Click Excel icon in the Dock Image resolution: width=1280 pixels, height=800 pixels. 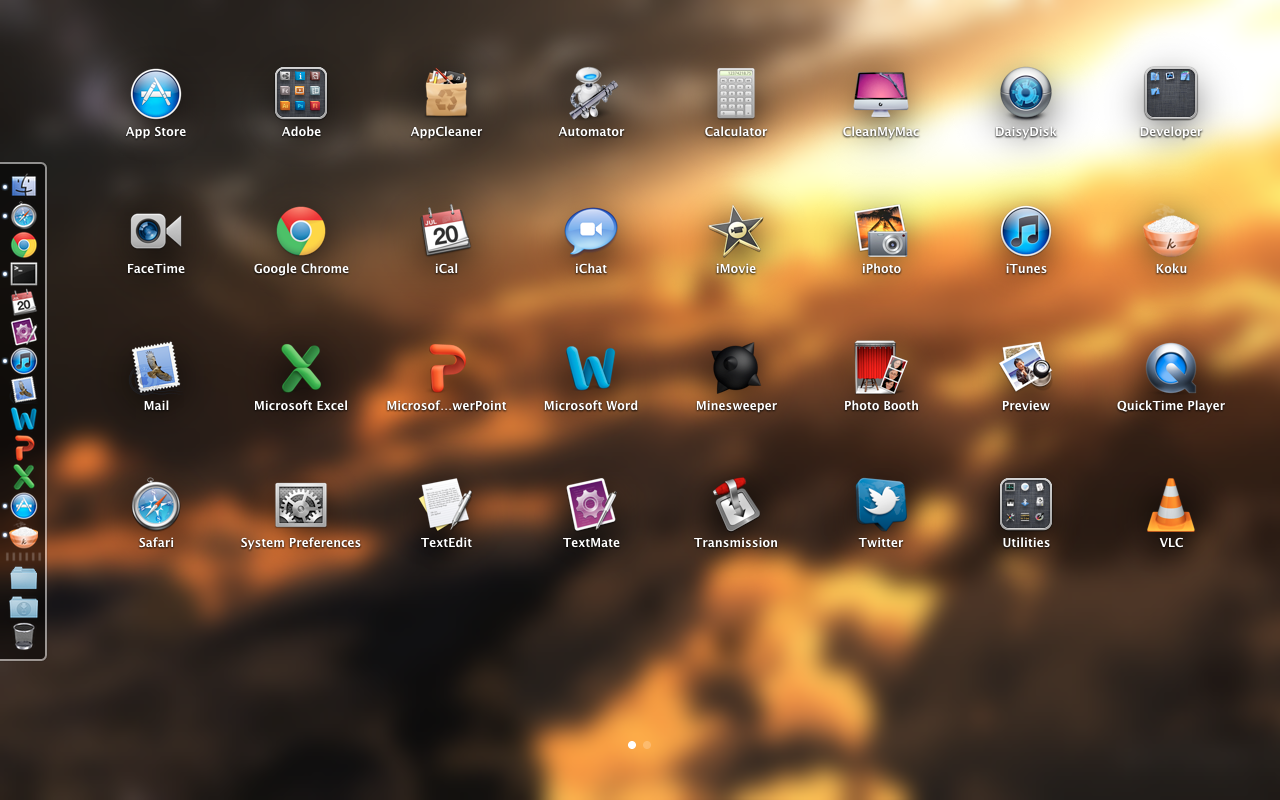click(24, 477)
